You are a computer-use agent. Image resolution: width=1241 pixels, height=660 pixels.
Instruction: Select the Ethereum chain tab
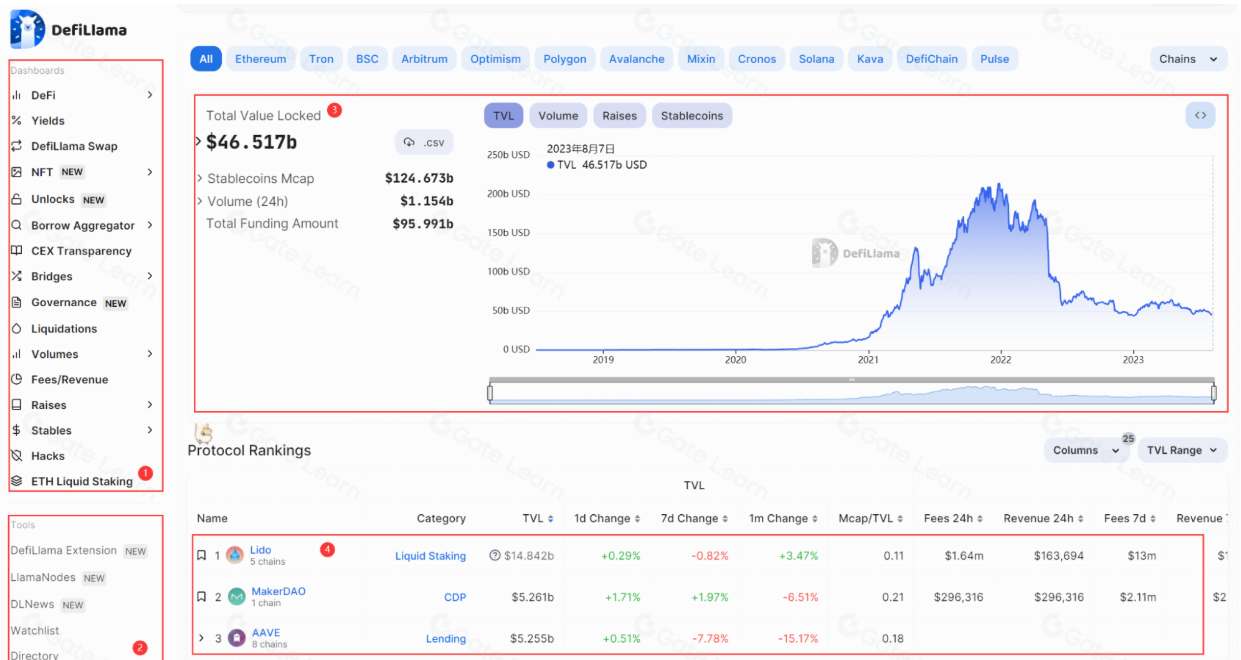click(260, 59)
